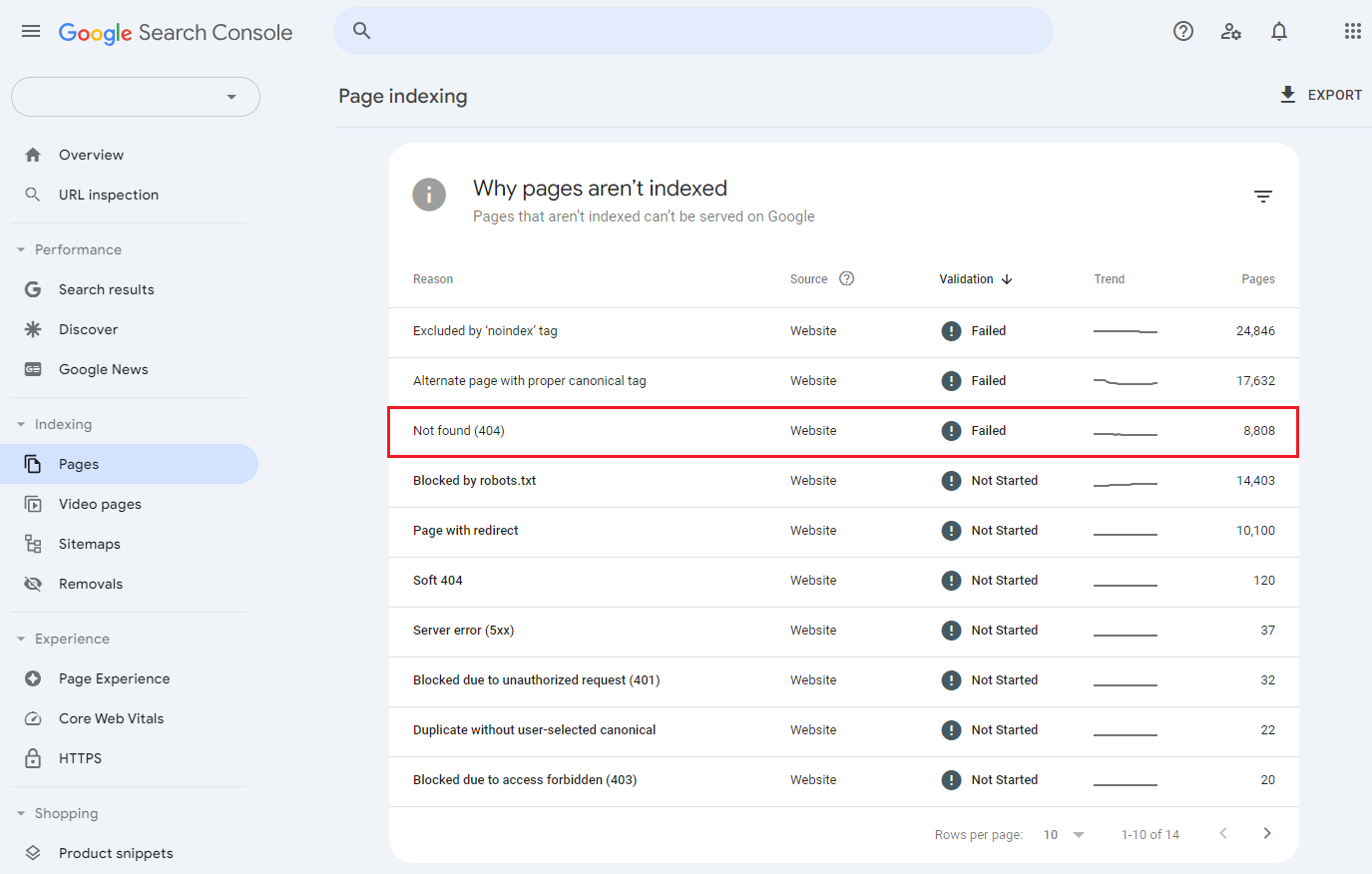Select the Sitemaps sidebar icon
Image resolution: width=1372 pixels, height=874 pixels.
click(x=35, y=543)
